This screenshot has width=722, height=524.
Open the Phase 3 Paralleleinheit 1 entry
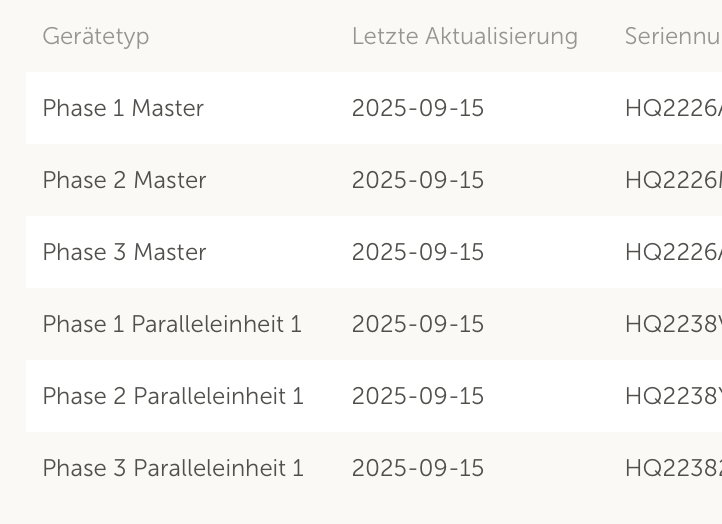point(173,468)
